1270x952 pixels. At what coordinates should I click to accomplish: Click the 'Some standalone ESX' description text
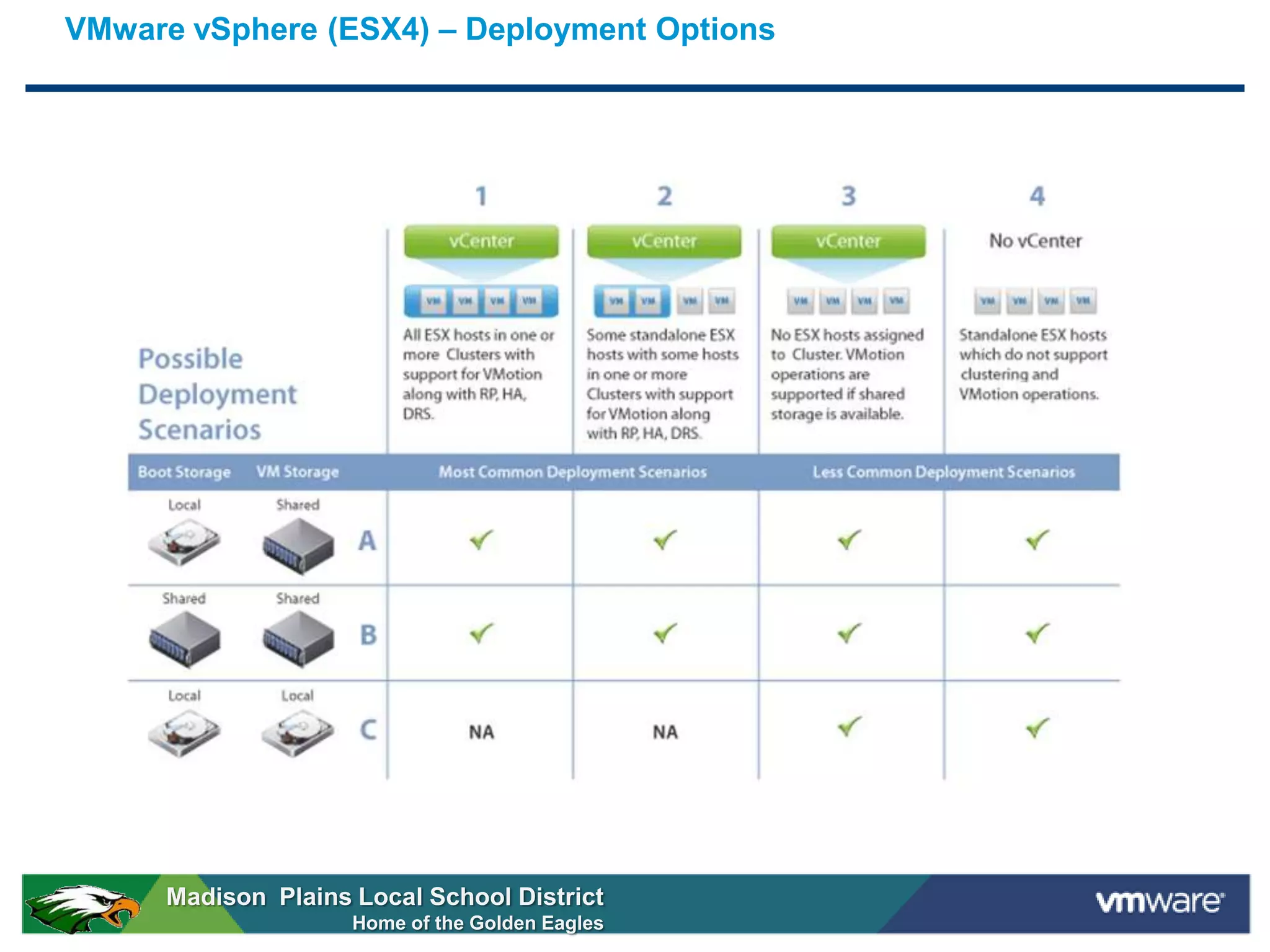pyautogui.click(x=663, y=384)
